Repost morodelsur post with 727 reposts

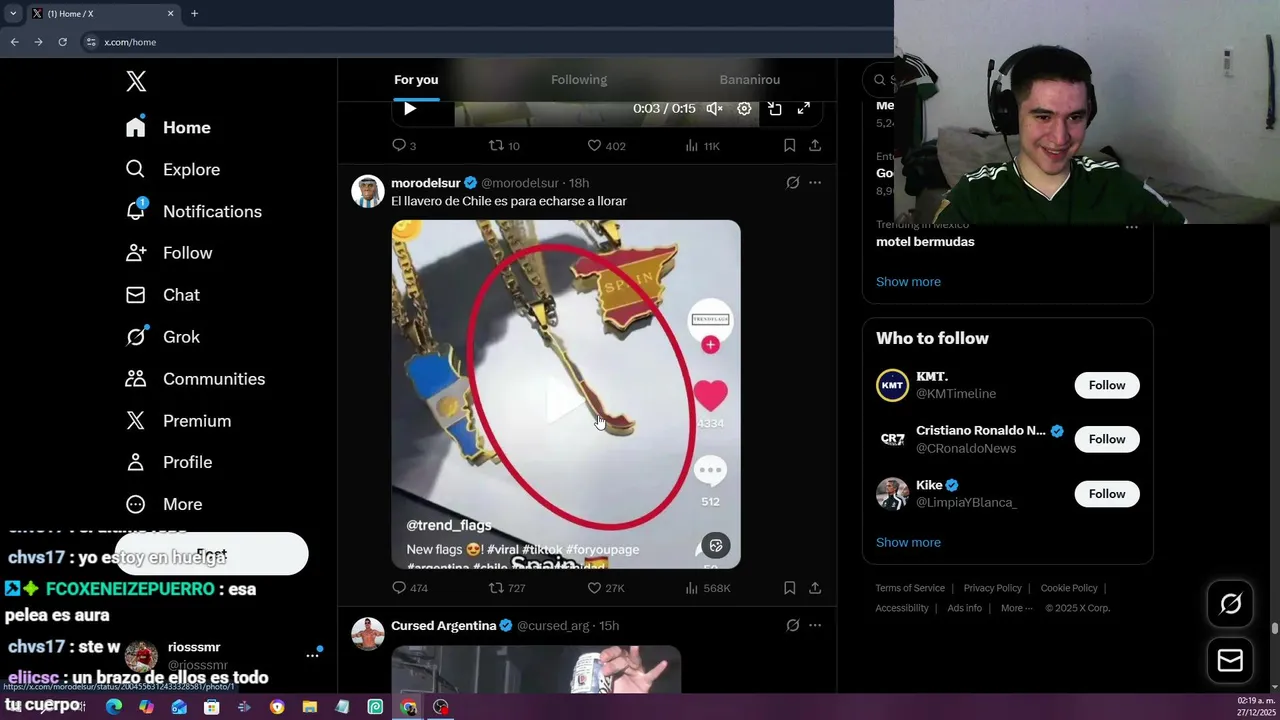[506, 588]
